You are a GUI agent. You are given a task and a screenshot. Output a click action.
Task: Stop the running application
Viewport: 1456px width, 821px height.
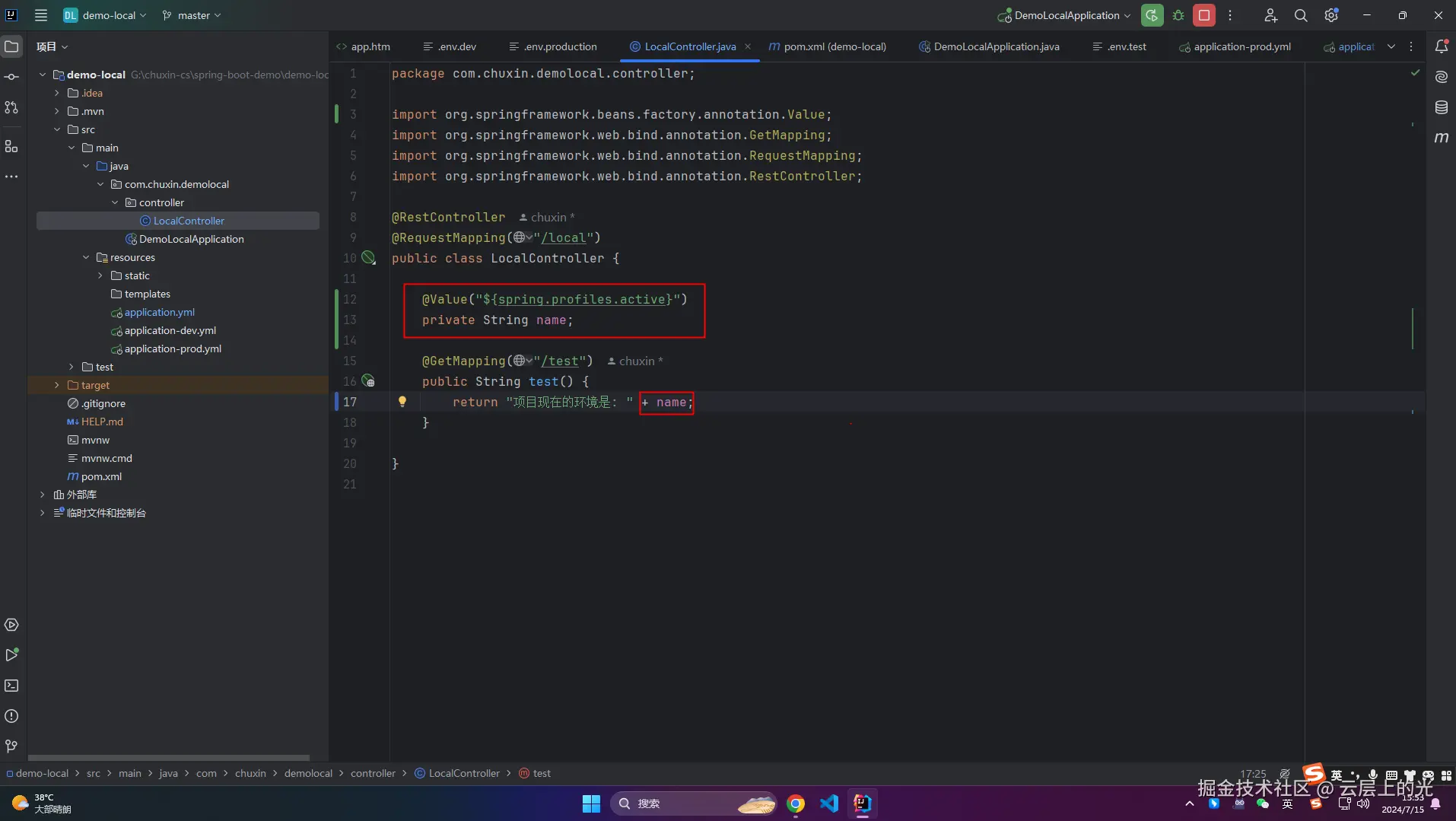point(1204,15)
